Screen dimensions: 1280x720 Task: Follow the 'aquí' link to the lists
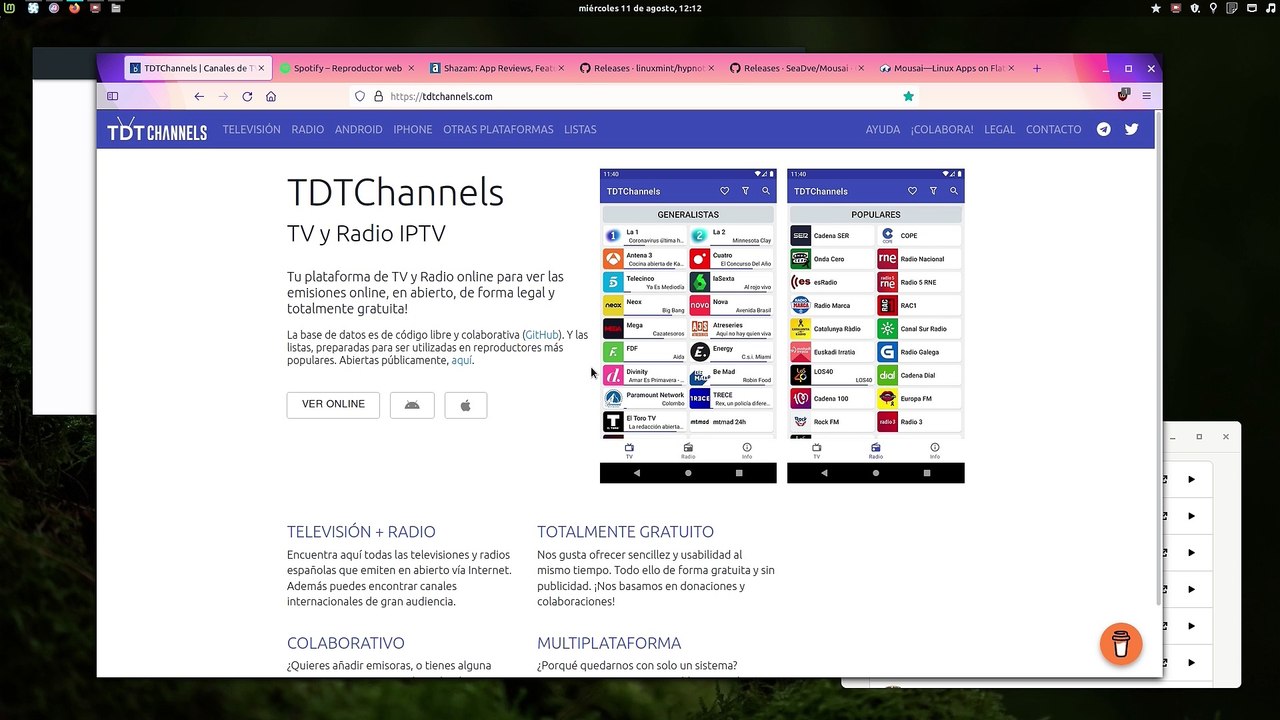(x=461, y=360)
